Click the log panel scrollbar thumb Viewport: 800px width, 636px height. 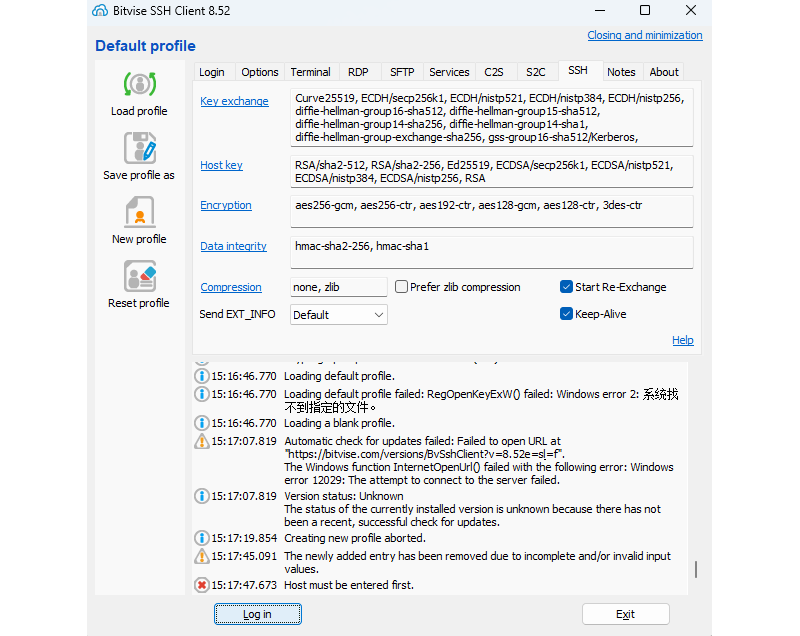click(x=696, y=570)
